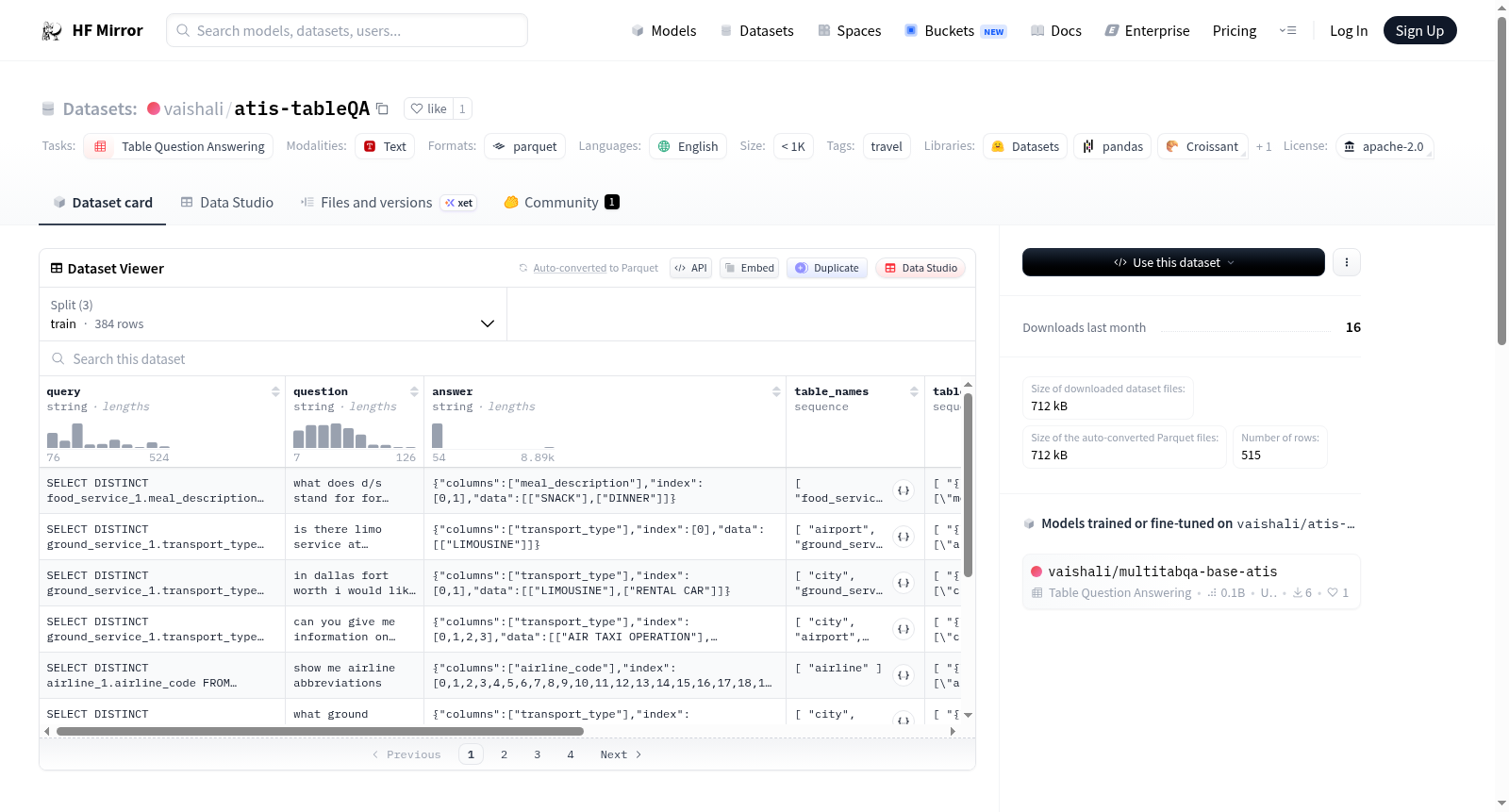
Task: Click the main search models input
Action: tap(347, 30)
